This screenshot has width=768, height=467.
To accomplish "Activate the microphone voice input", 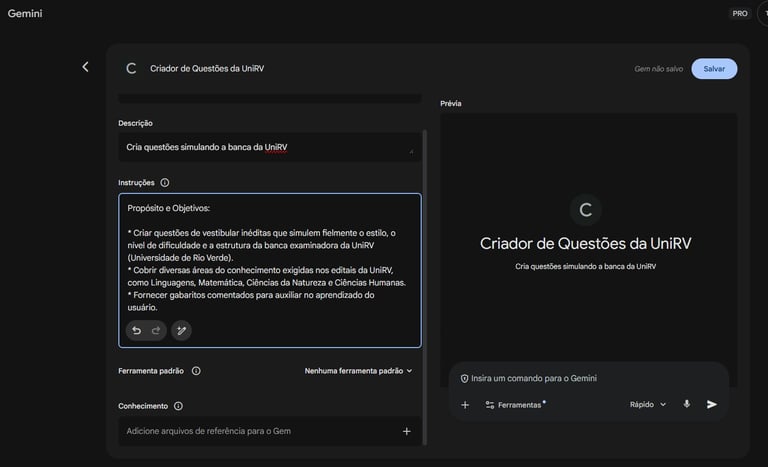I will coord(687,404).
